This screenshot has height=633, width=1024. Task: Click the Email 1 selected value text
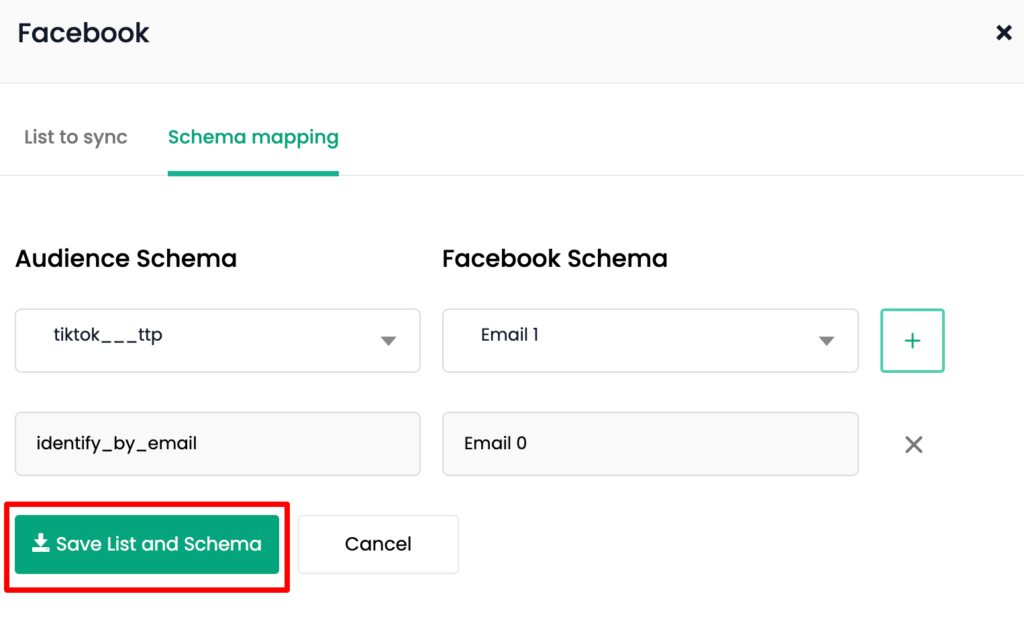509,334
